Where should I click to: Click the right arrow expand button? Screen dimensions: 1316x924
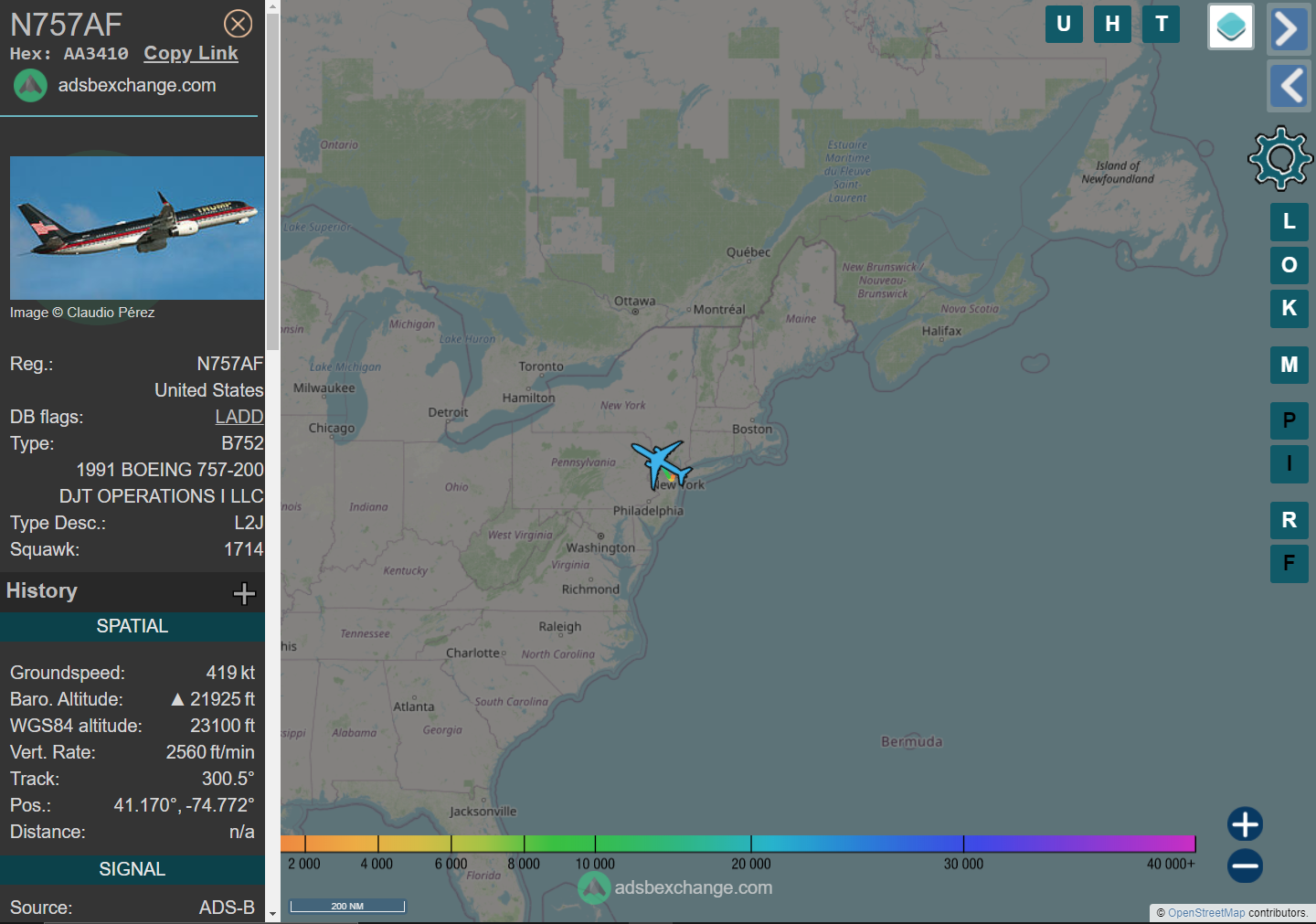pyautogui.click(x=1289, y=29)
